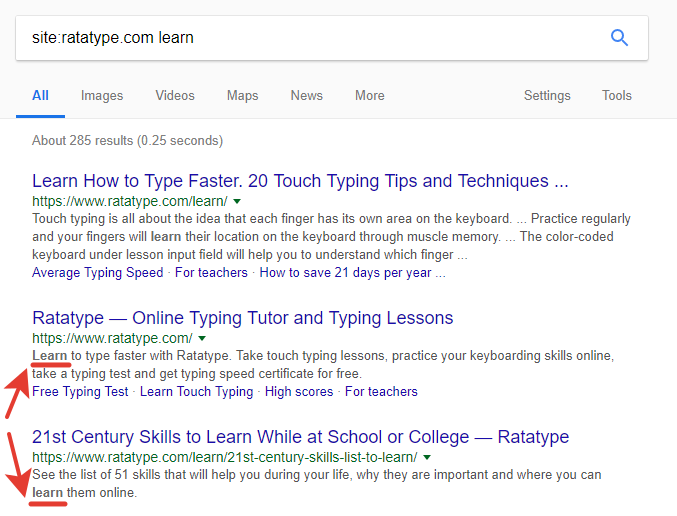Image resolution: width=677 pixels, height=516 pixels.
Task: Click the green https://www.ratatype.com/ URL text
Action: pos(112,338)
